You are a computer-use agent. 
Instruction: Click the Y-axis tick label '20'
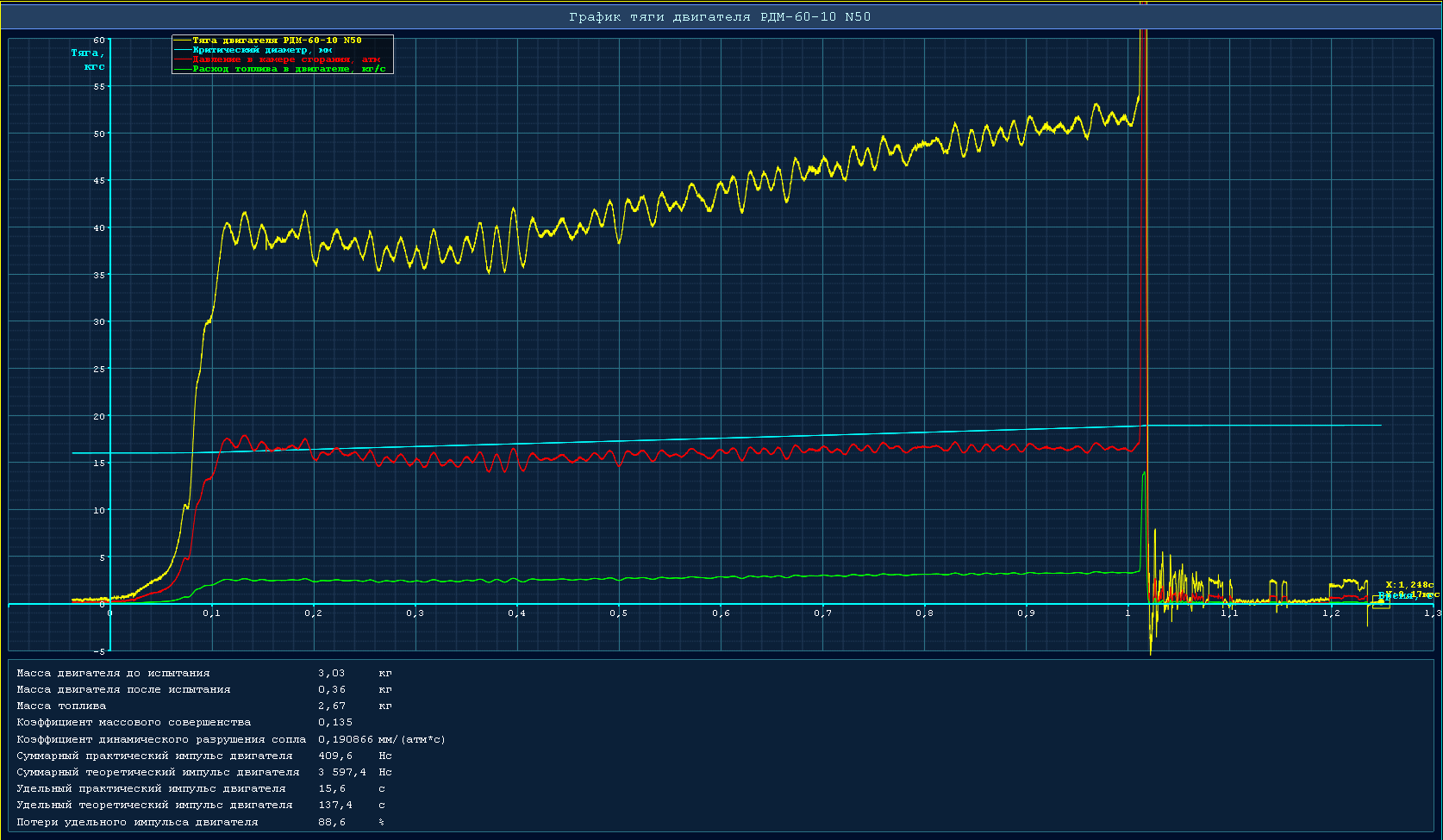pyautogui.click(x=99, y=416)
